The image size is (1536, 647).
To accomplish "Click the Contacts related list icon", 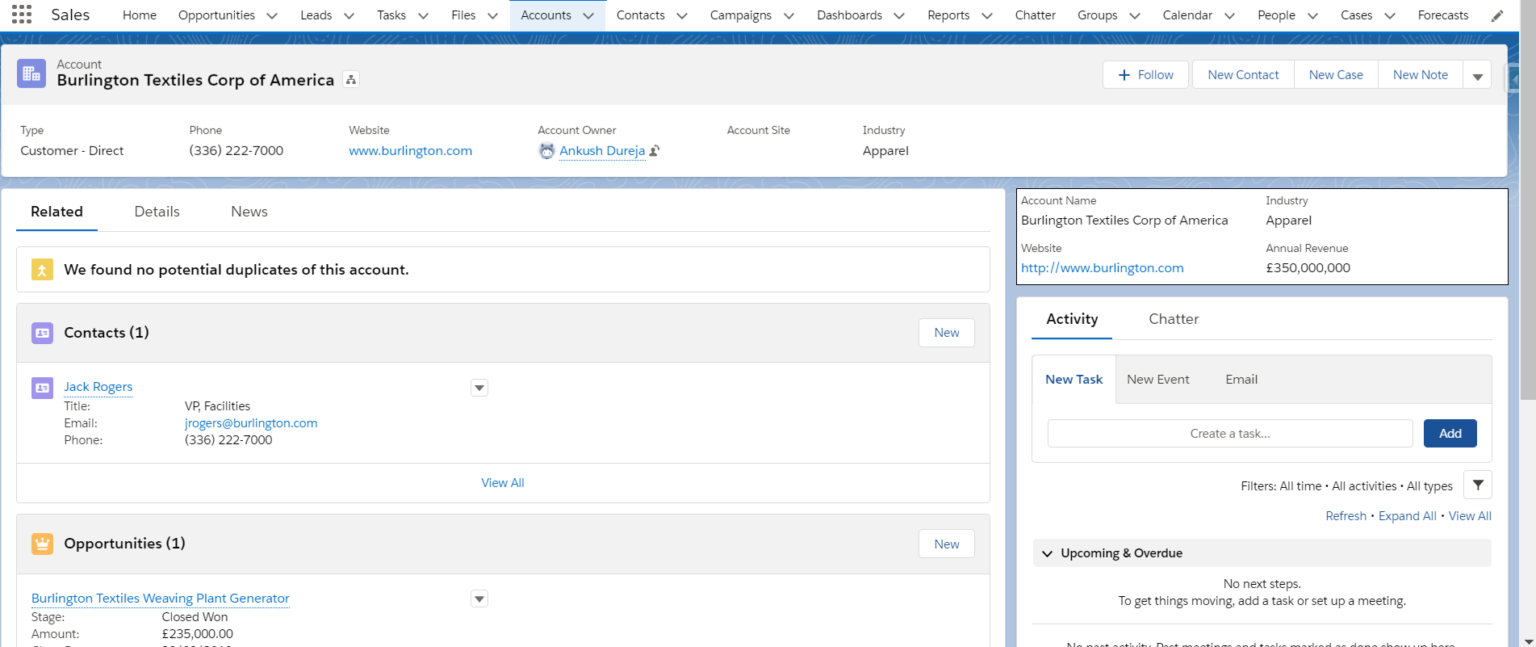I will click(42, 333).
